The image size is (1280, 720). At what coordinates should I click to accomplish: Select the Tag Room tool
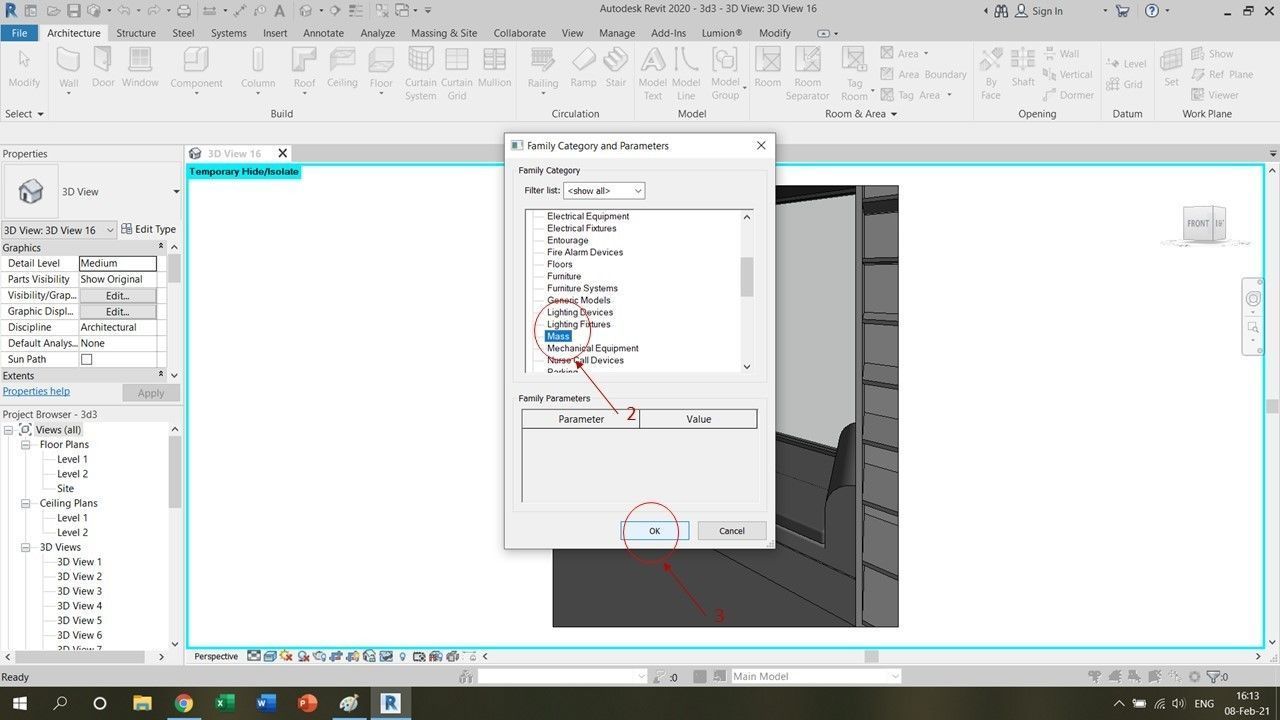tap(854, 73)
